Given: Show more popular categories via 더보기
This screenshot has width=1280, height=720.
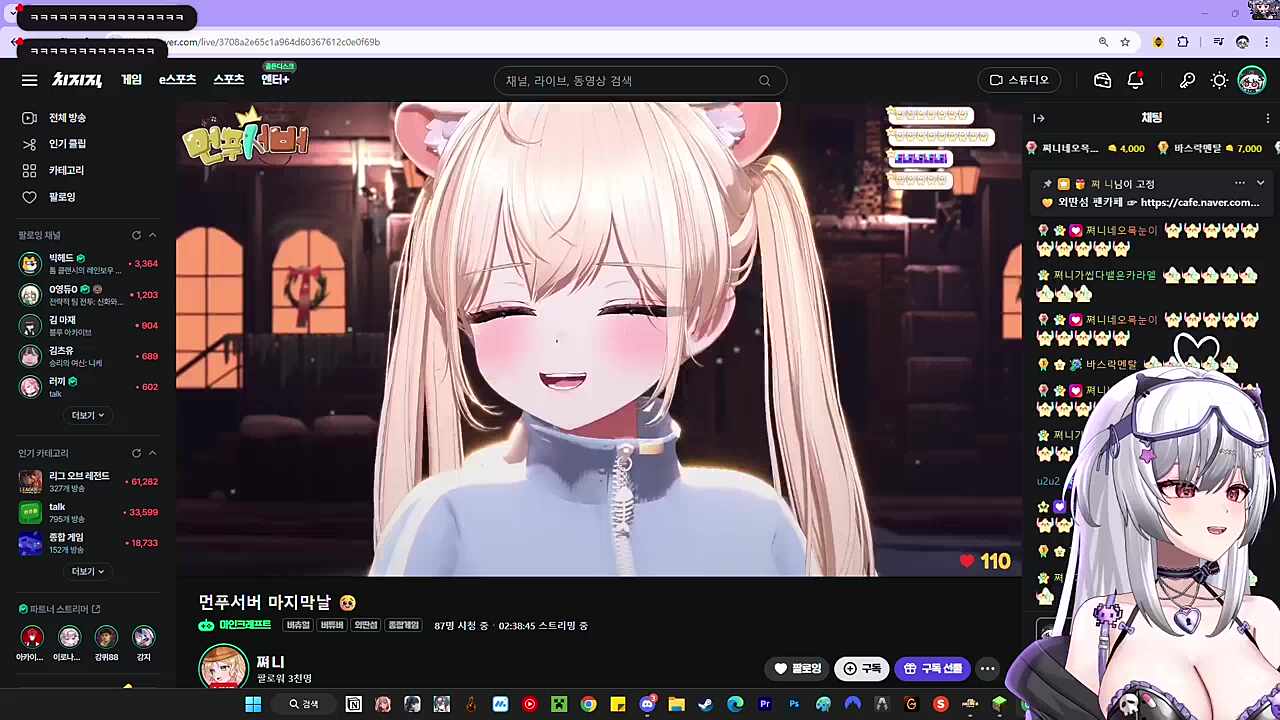Looking at the screenshot, I should coord(87,571).
